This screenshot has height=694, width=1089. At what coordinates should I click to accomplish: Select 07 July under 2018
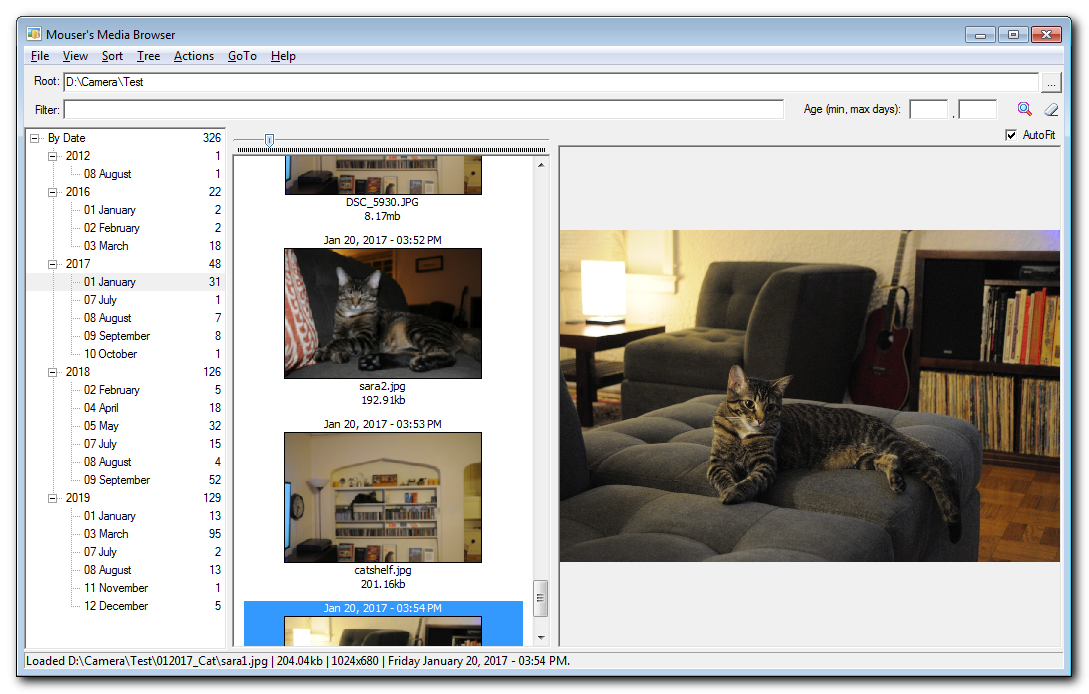point(100,445)
